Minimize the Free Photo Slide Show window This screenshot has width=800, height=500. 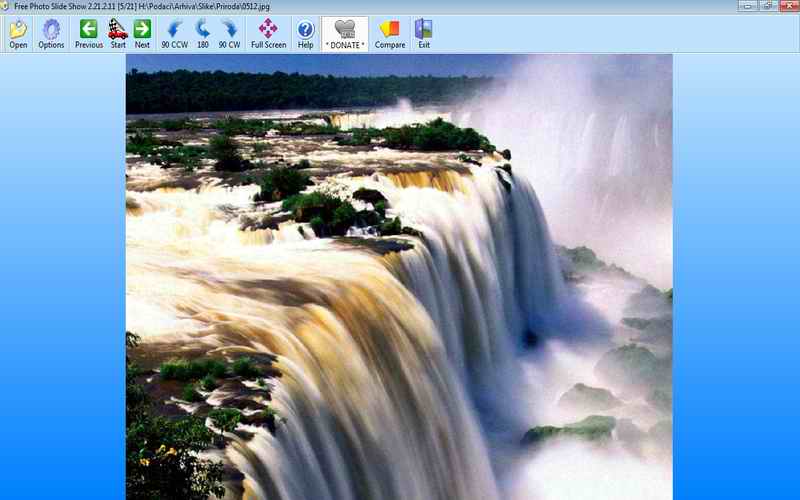click(744, 5)
